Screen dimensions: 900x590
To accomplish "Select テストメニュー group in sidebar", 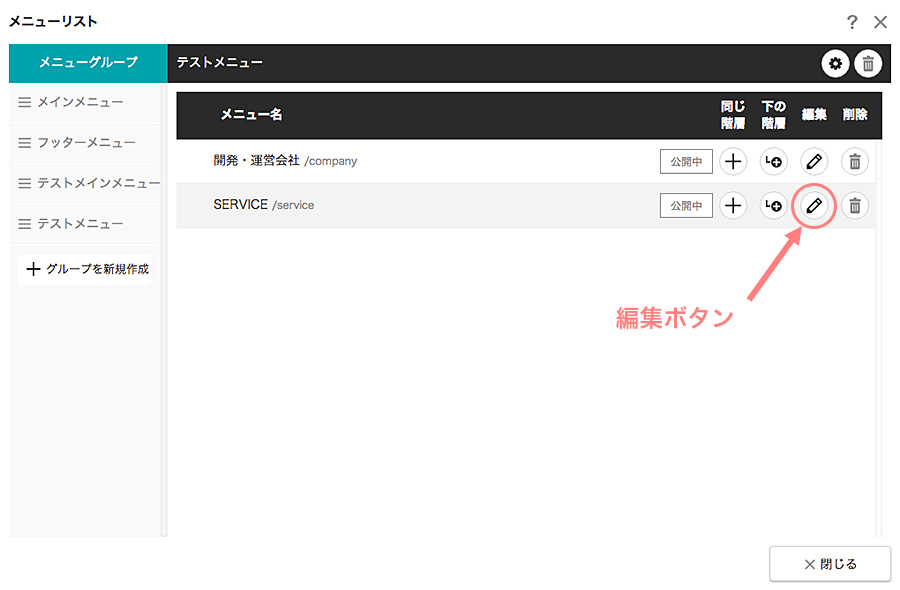I will [85, 224].
